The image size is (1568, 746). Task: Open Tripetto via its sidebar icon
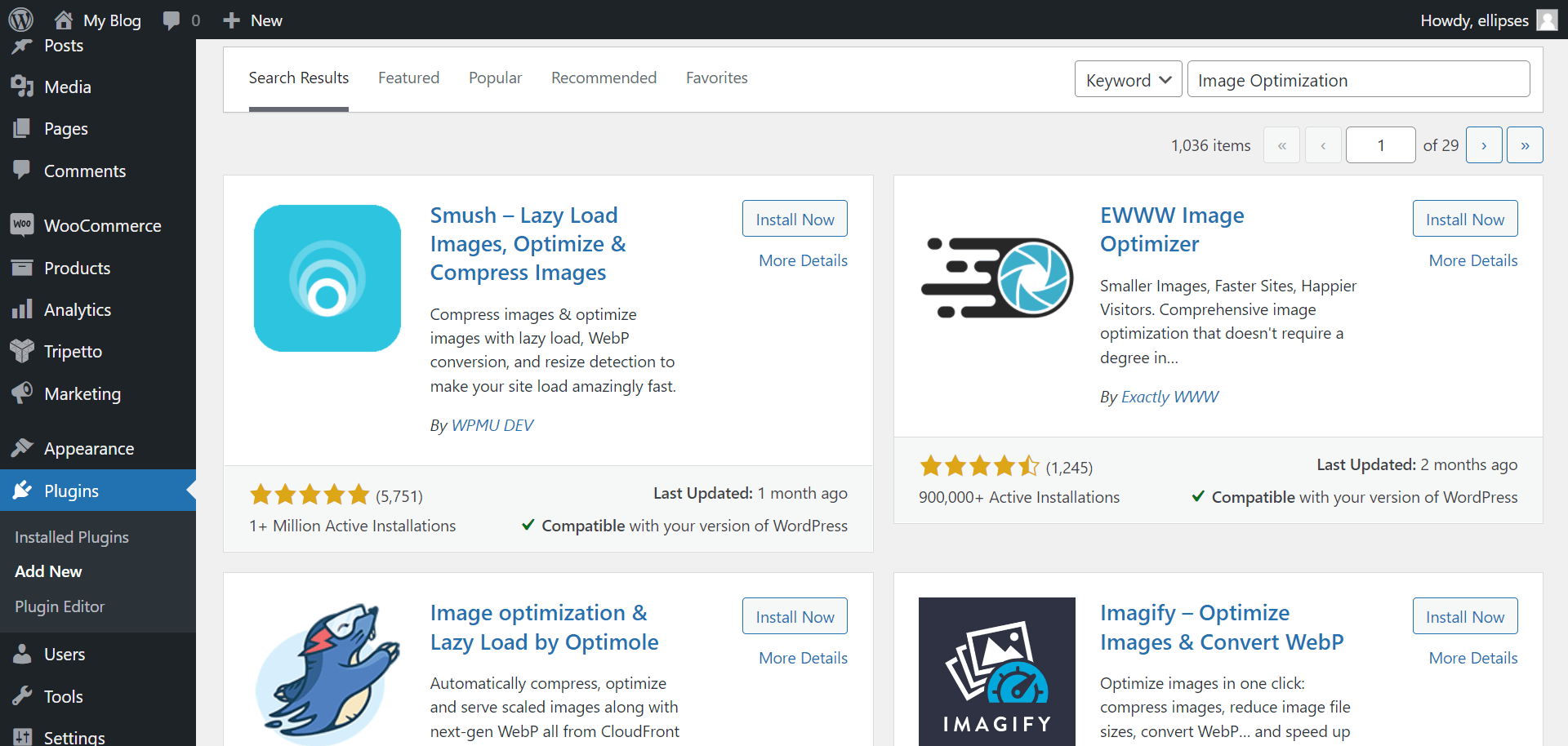[x=22, y=351]
